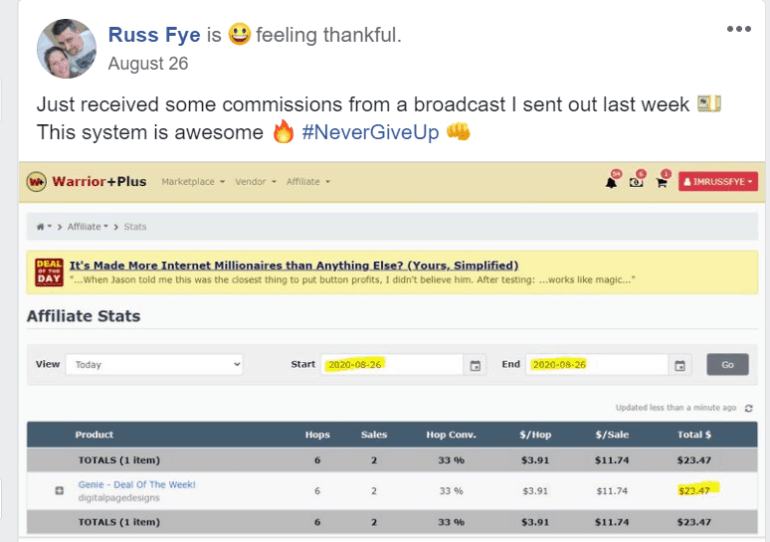Click the money payments icon
The image size is (770, 542).
[x=636, y=183]
